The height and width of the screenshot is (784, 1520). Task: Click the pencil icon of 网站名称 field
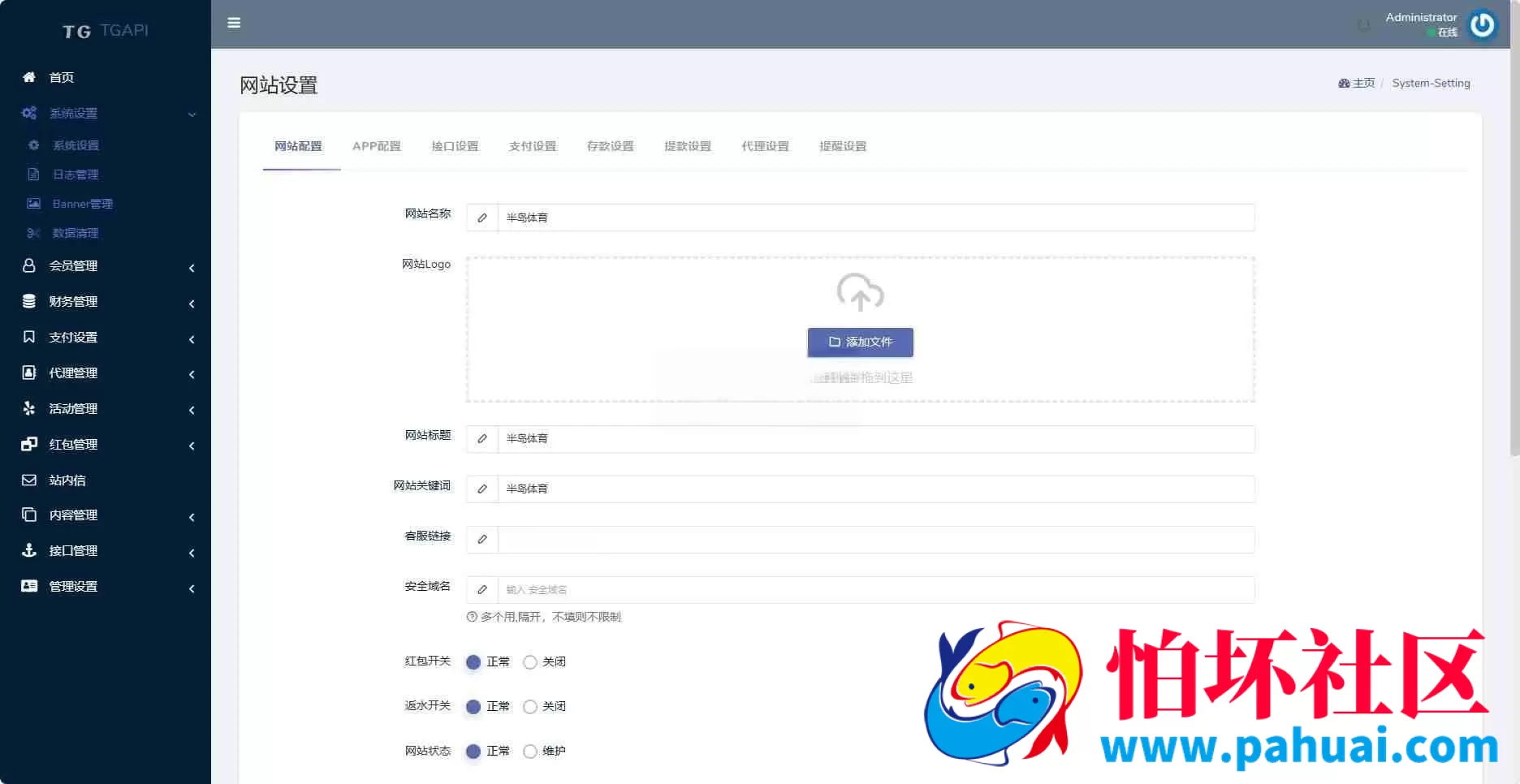[482, 218]
